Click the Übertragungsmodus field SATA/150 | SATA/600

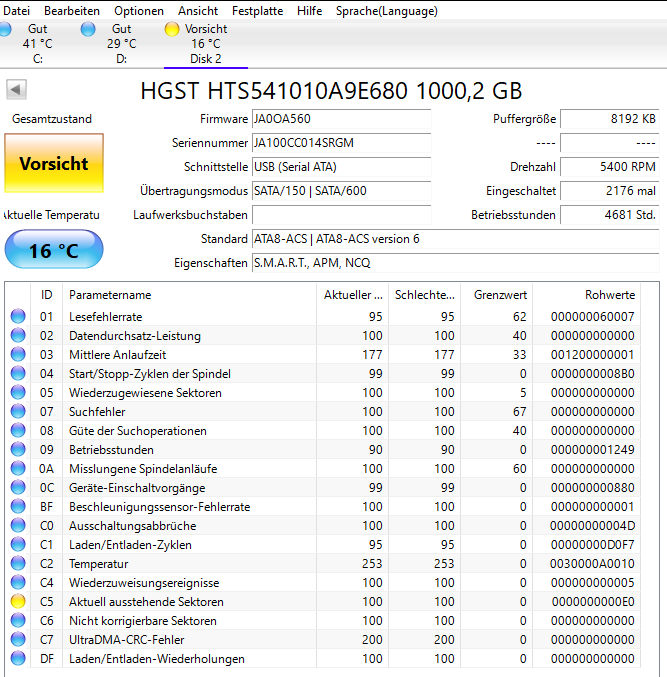point(341,191)
